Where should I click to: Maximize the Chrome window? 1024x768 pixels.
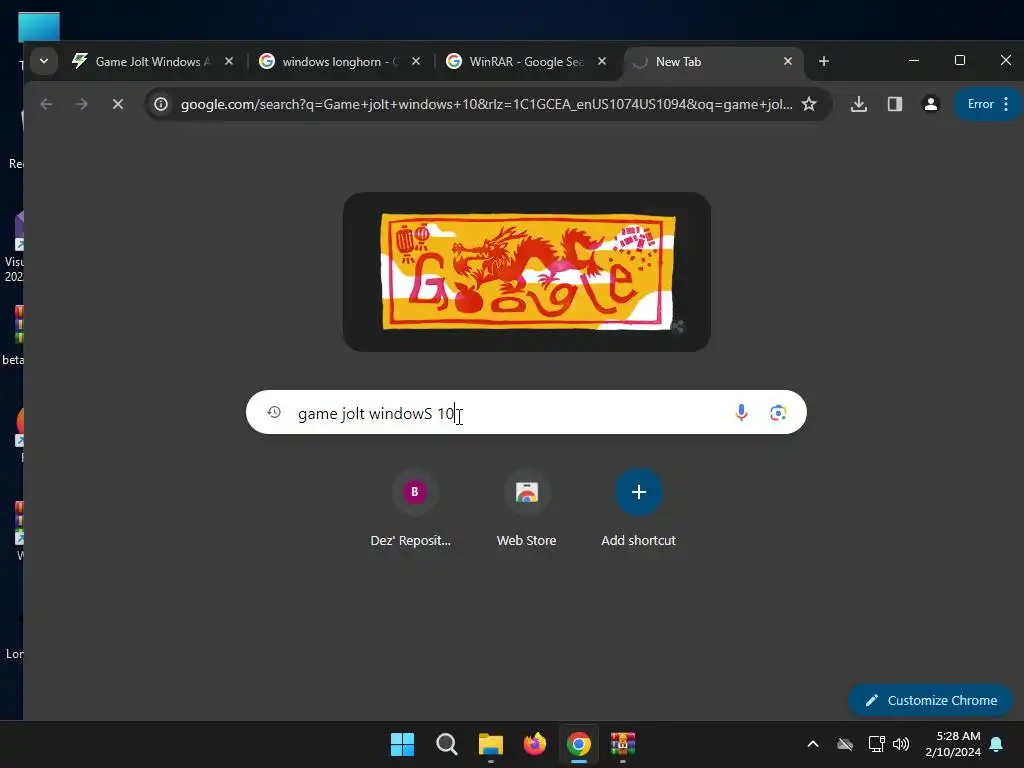pos(960,61)
